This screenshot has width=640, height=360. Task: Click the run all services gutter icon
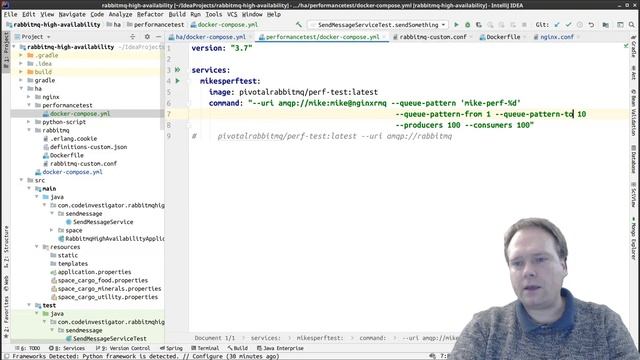tap(178, 70)
